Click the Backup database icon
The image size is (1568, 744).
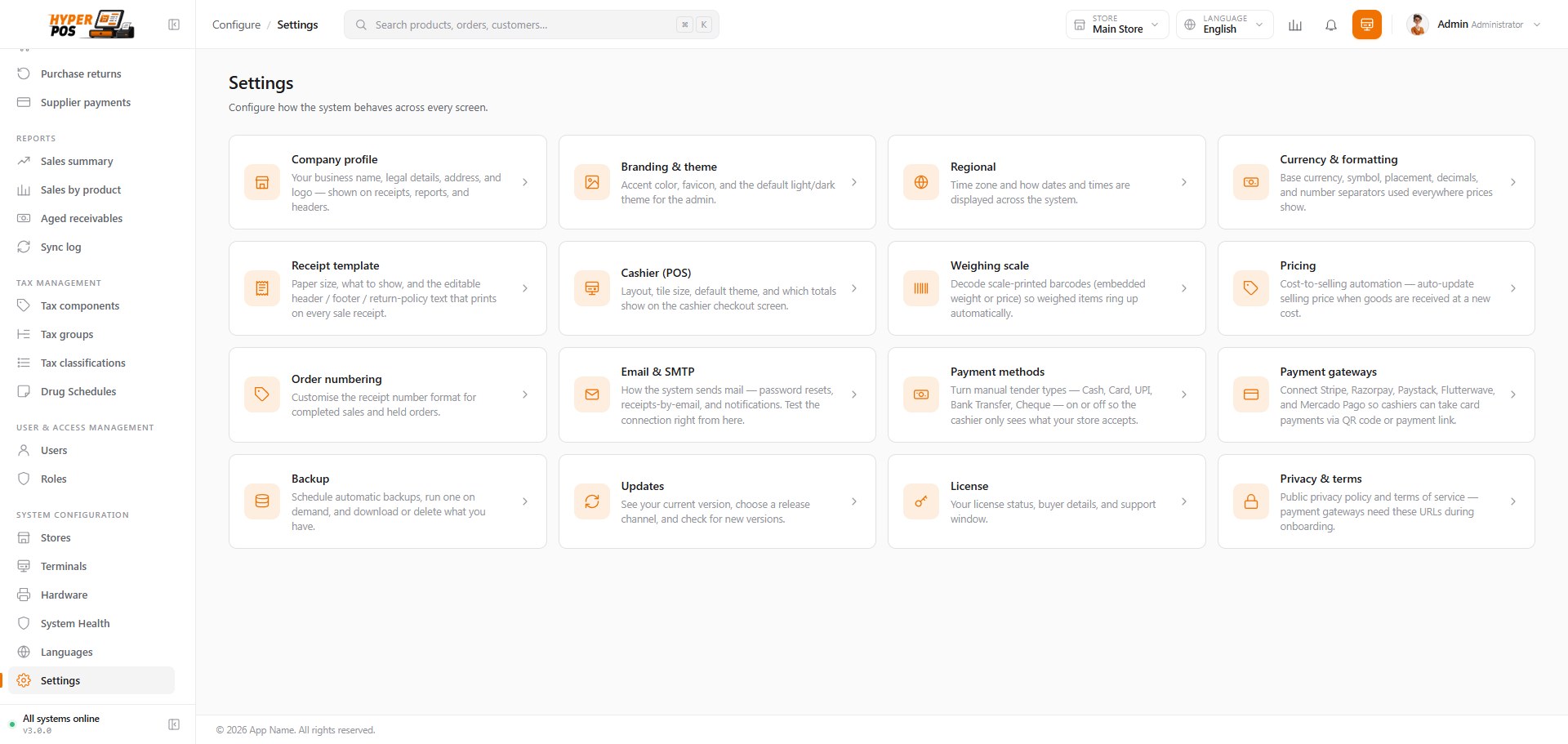point(262,501)
